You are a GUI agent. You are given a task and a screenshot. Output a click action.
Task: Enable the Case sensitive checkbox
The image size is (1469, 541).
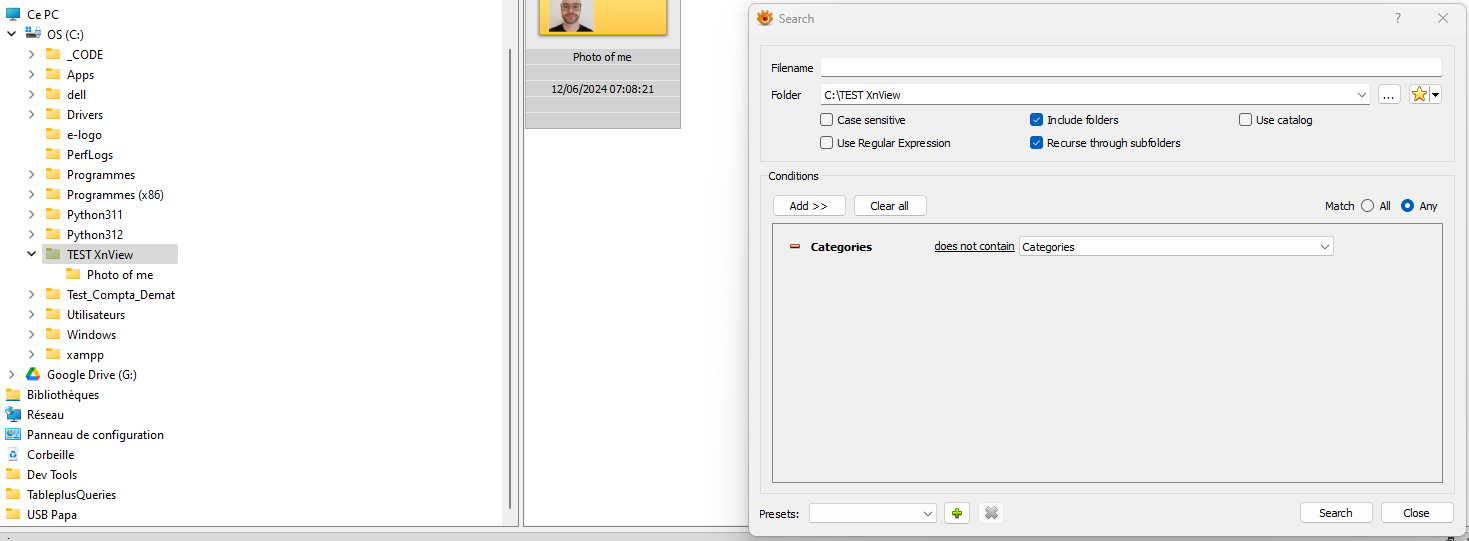pyautogui.click(x=826, y=120)
